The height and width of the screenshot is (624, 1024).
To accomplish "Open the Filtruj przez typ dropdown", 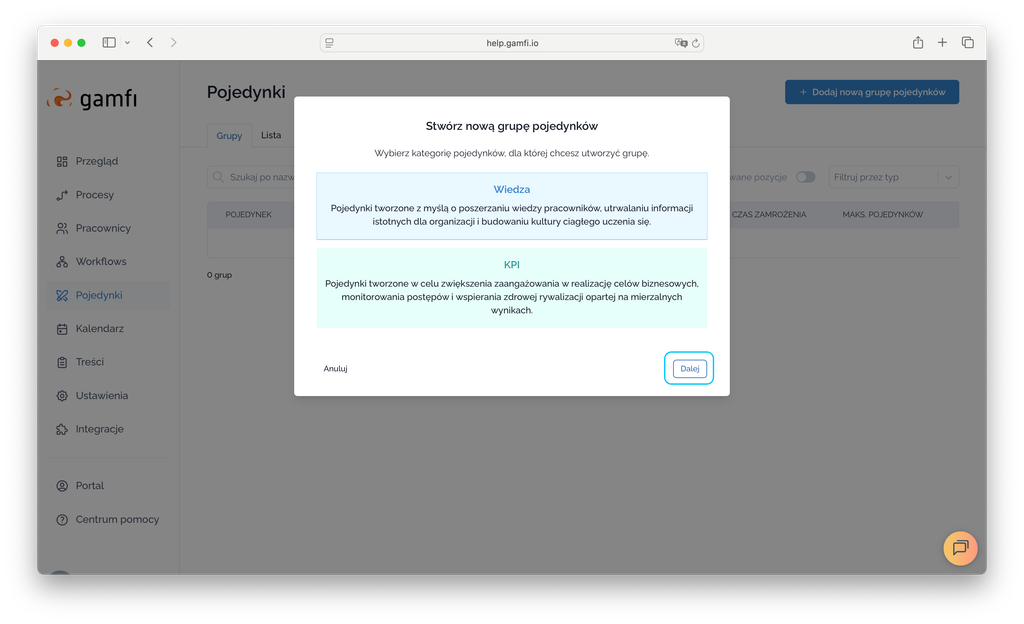I will (894, 177).
